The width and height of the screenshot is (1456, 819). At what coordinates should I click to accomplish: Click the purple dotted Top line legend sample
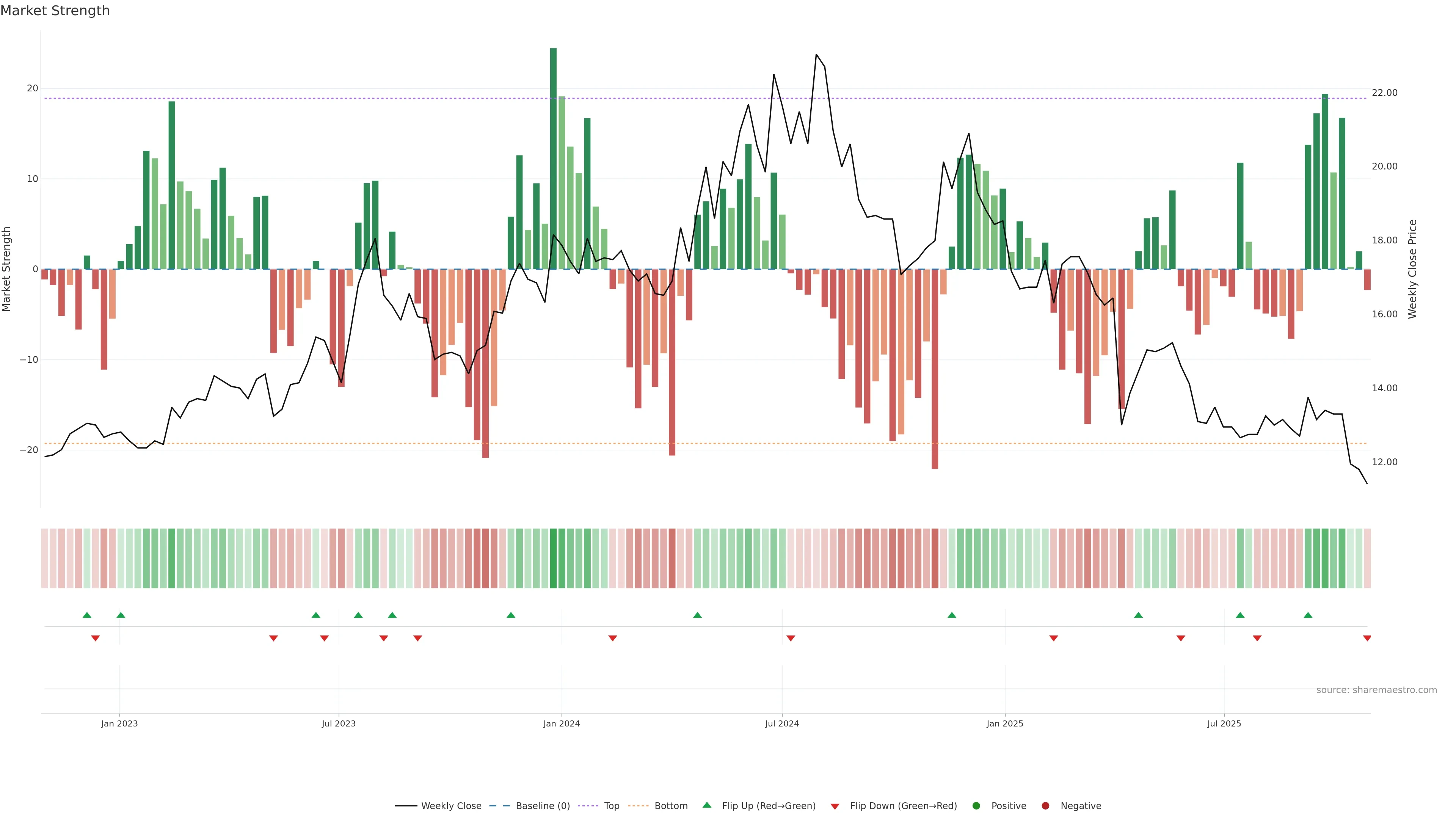click(588, 805)
